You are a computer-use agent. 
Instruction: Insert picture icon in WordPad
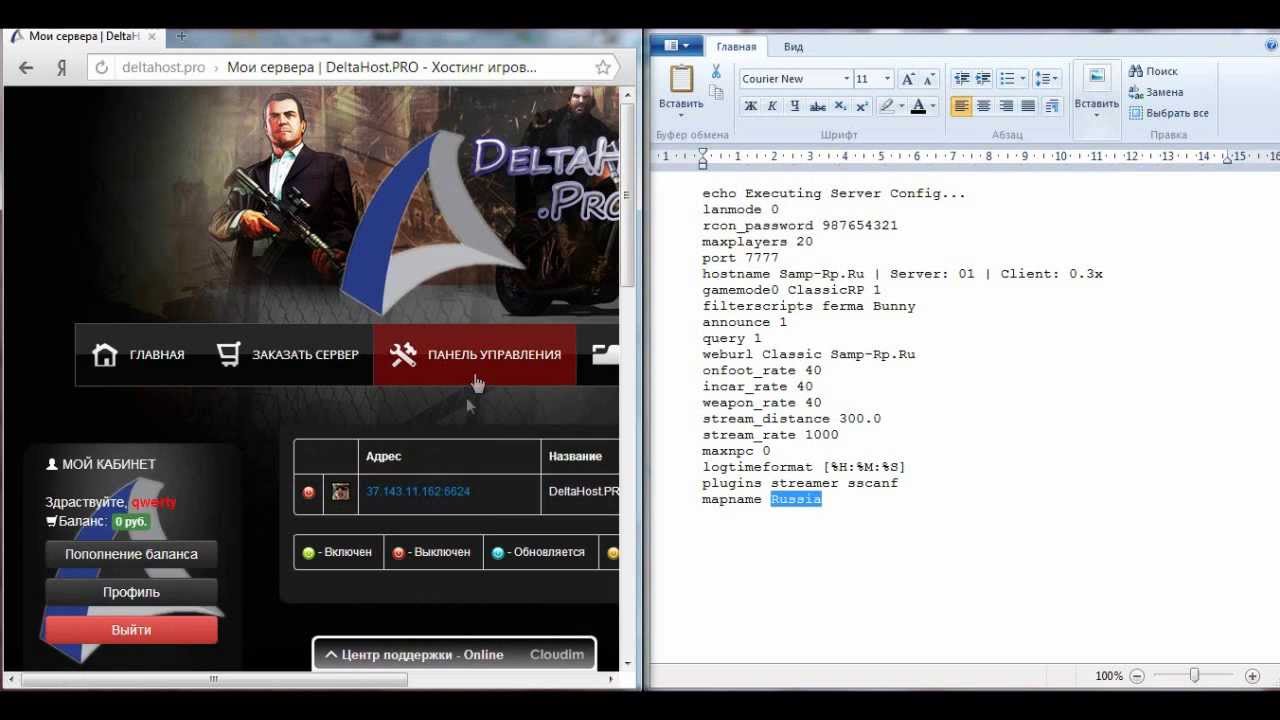pyautogui.click(x=1097, y=78)
